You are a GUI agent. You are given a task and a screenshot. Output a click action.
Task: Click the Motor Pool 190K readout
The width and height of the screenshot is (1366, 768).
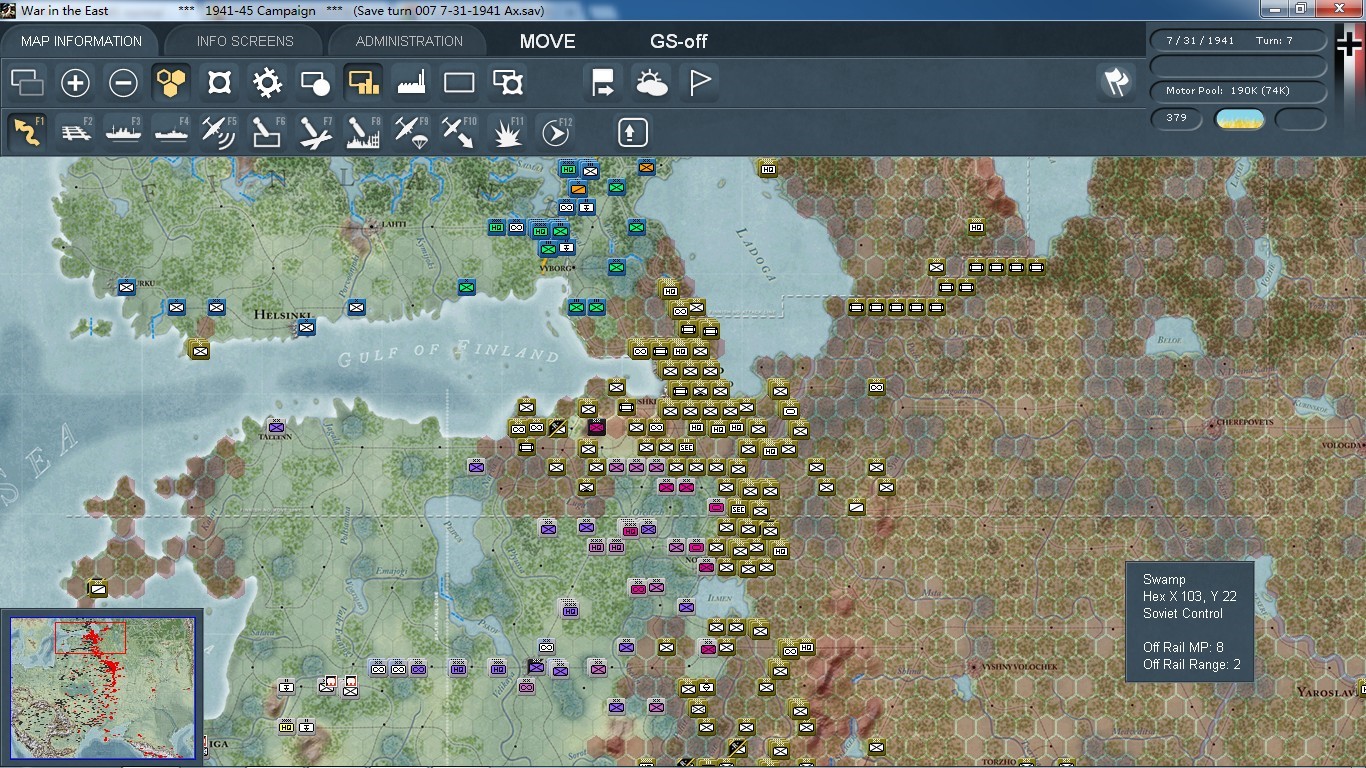(1239, 91)
